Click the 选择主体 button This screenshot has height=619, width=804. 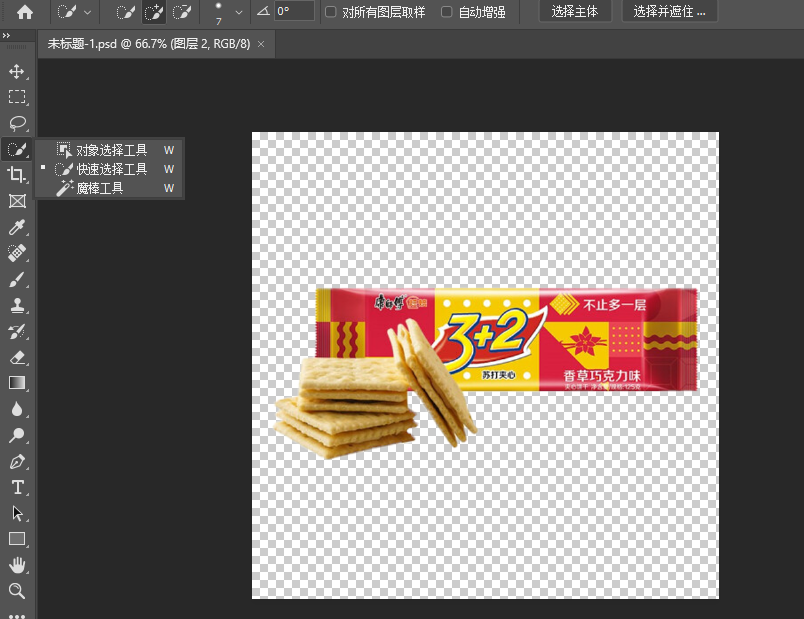575,11
